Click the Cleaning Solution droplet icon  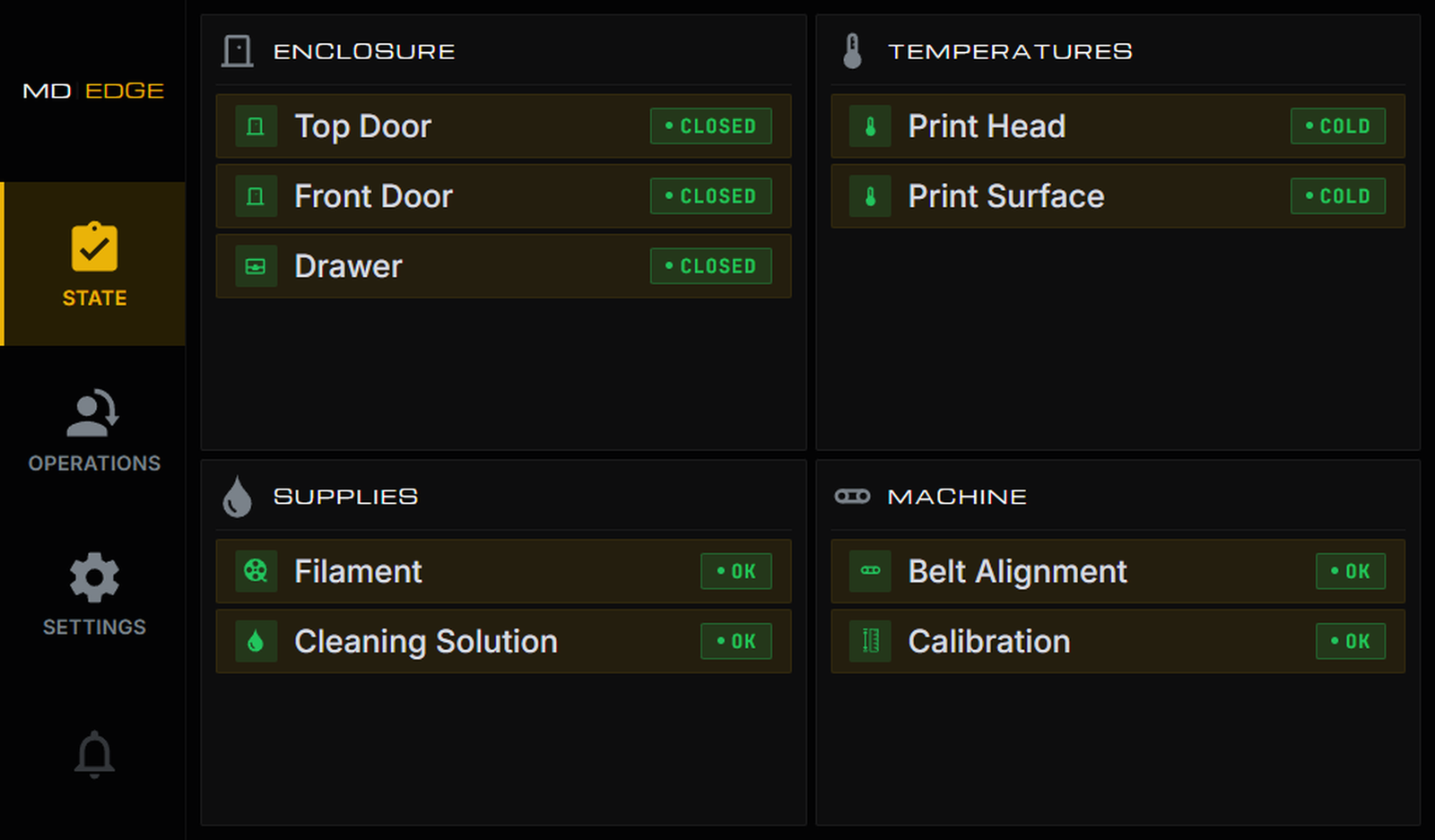coord(256,641)
